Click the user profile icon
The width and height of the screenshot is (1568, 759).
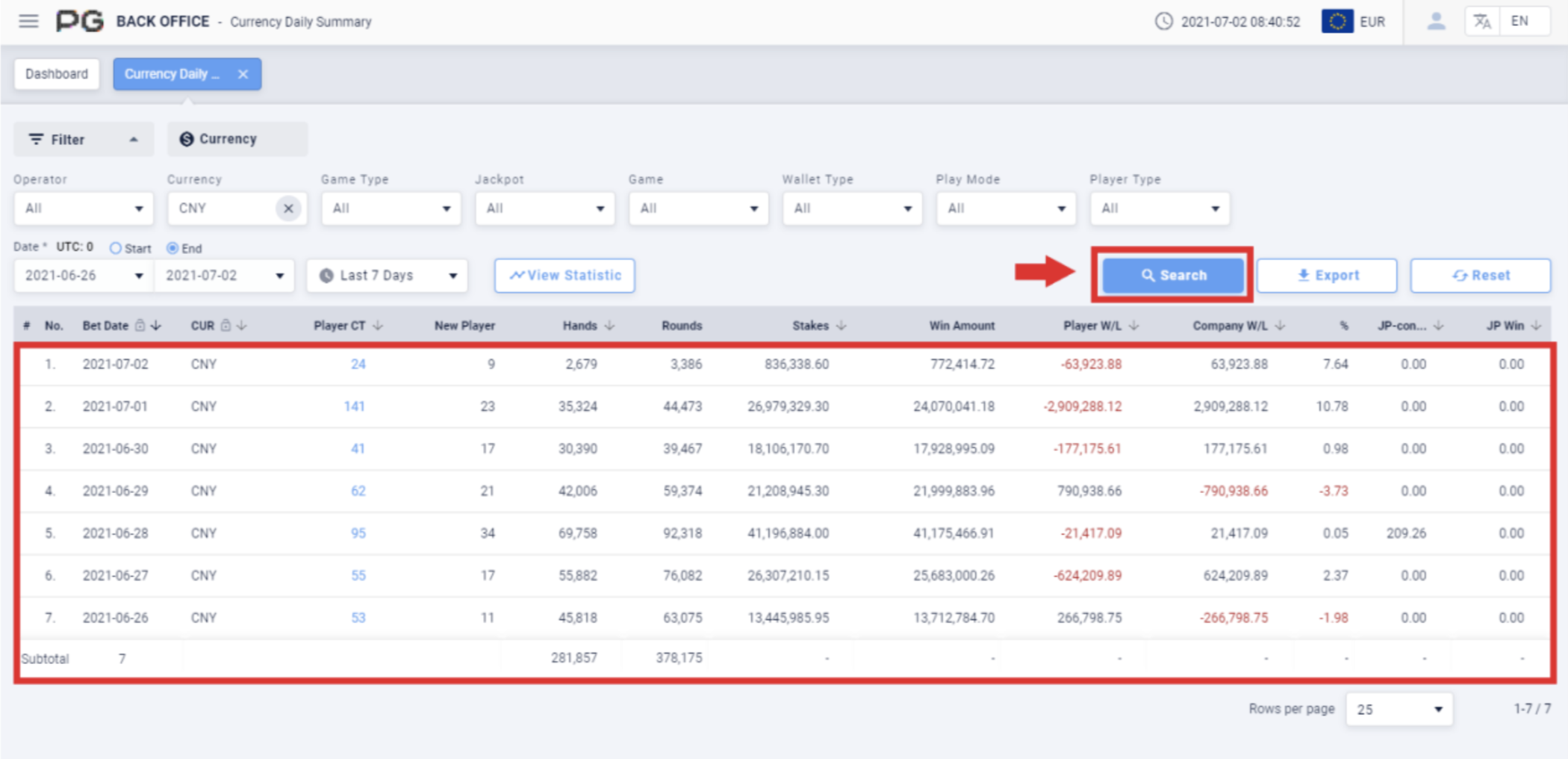[1435, 21]
